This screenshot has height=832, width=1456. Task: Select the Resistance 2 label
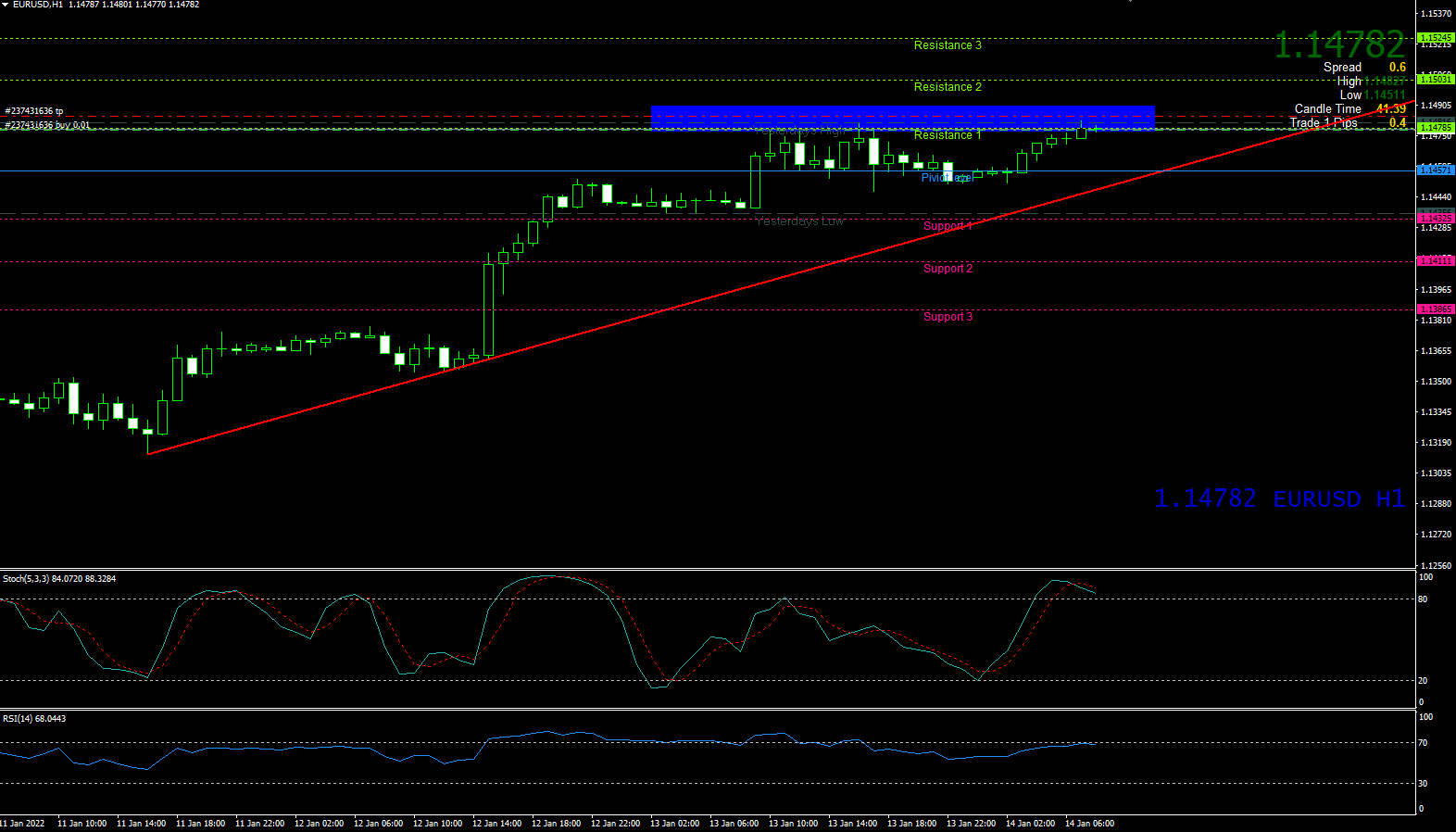[947, 87]
